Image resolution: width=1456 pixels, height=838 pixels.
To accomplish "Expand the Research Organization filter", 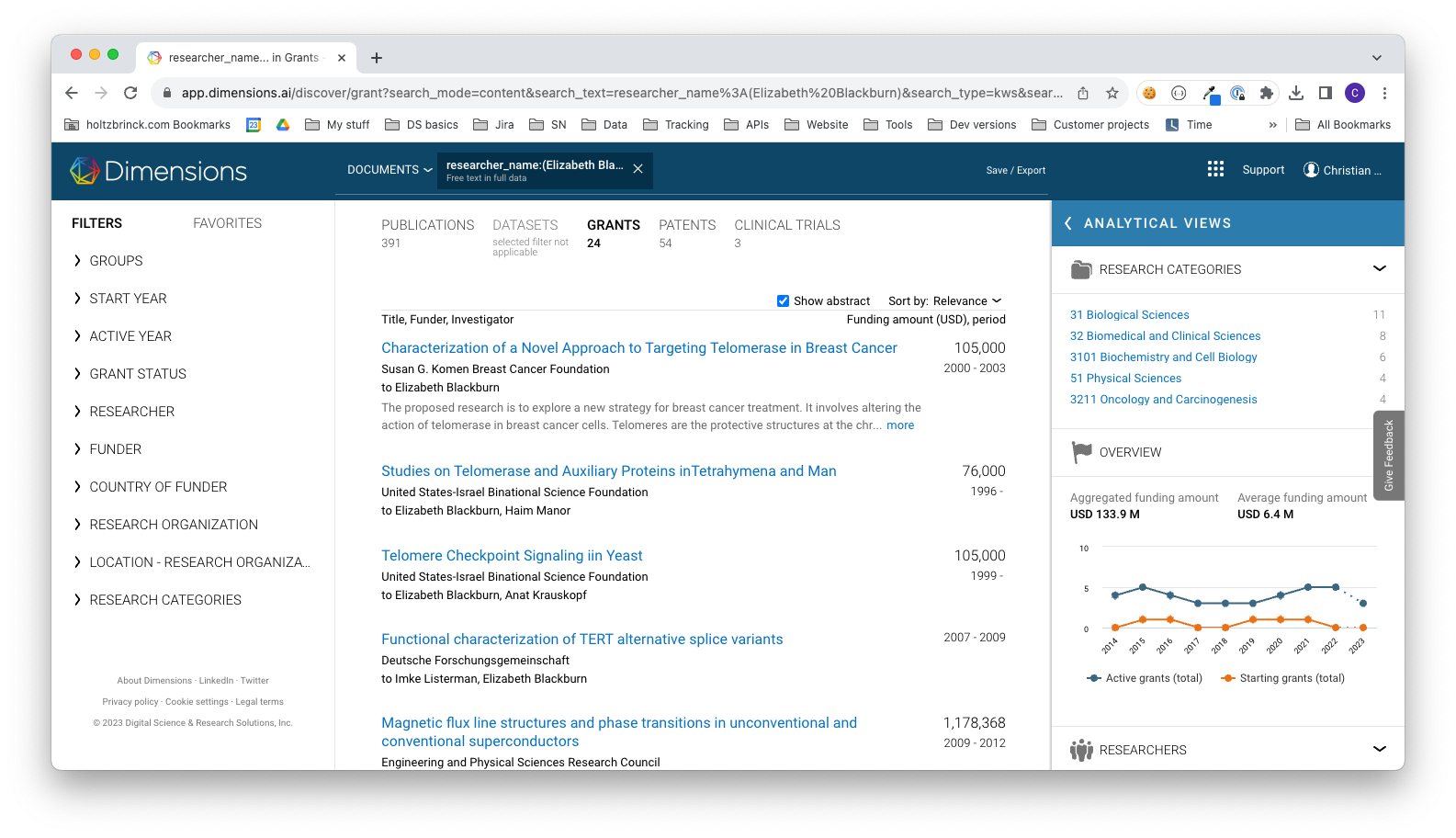I will pyautogui.click(x=165, y=525).
